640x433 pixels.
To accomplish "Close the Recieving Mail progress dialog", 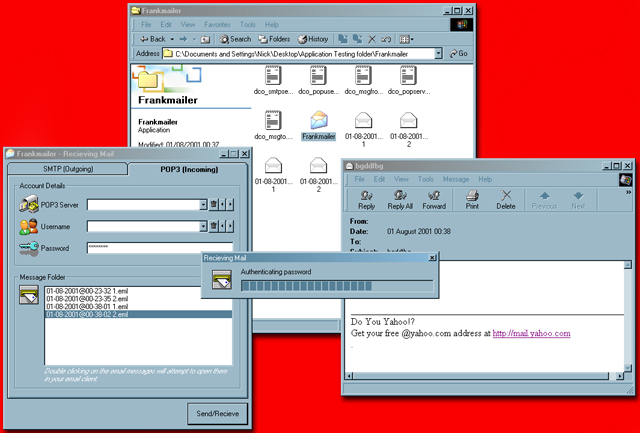I will pyautogui.click(x=432, y=258).
